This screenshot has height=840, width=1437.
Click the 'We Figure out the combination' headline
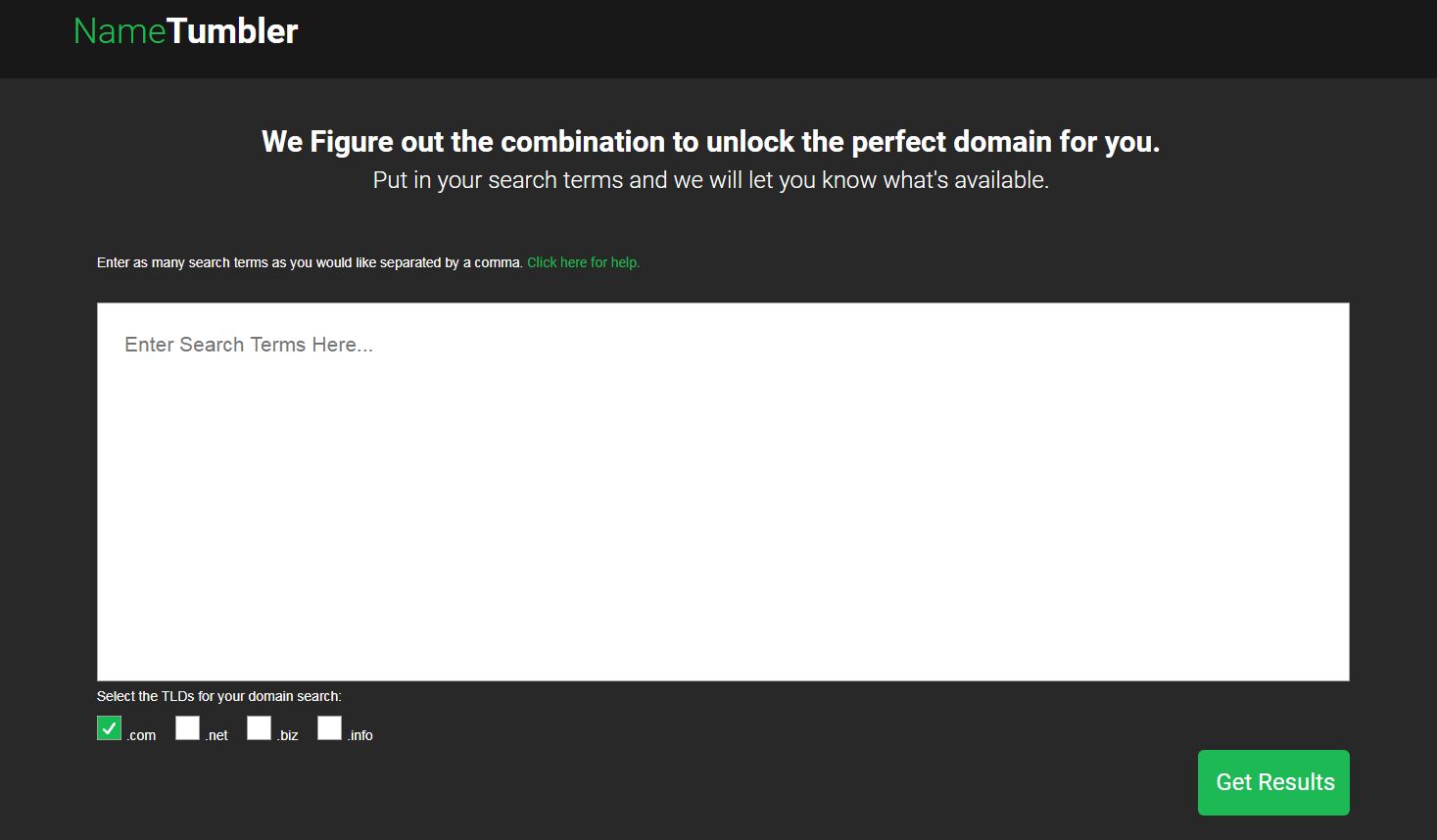pos(711,142)
